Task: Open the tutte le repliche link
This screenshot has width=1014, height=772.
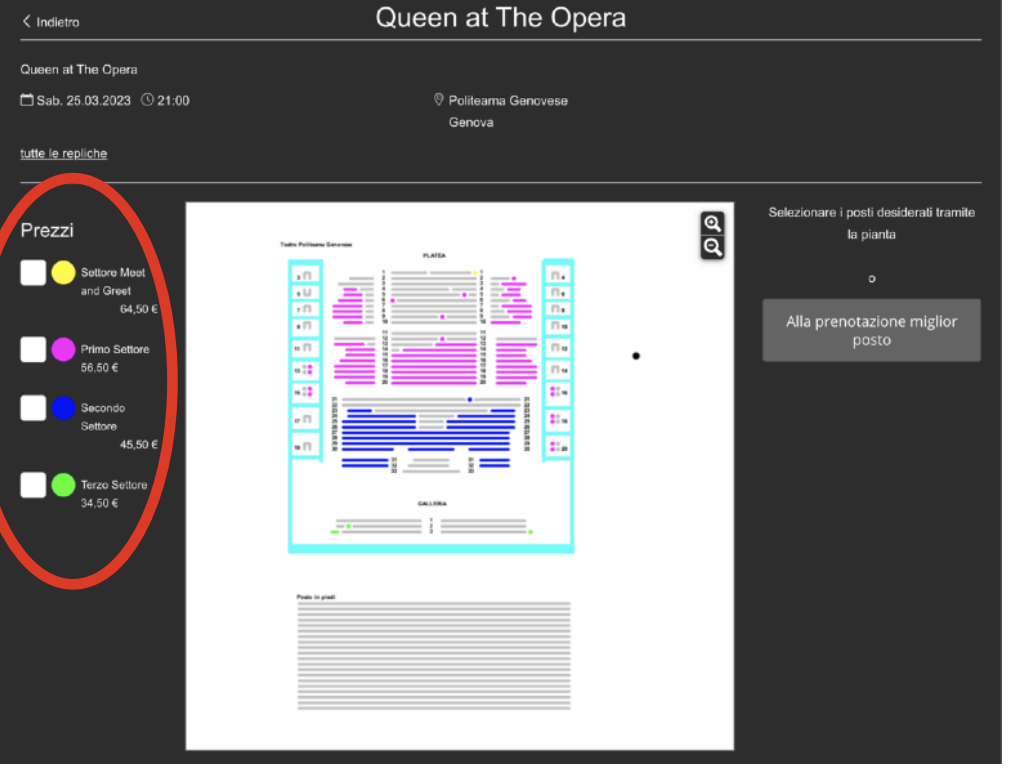Action: pyautogui.click(x=64, y=155)
